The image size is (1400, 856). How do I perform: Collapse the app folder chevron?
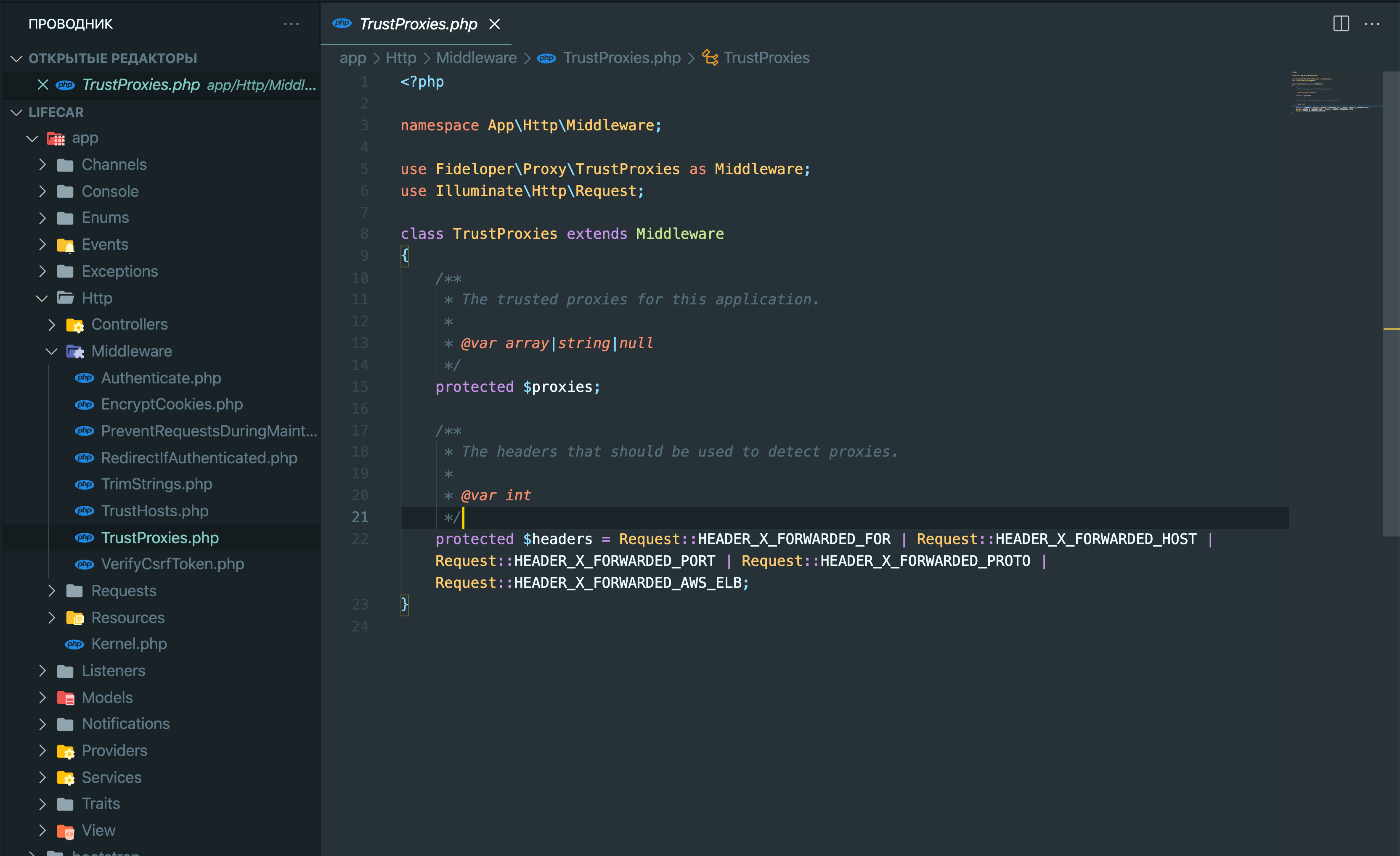[32, 138]
